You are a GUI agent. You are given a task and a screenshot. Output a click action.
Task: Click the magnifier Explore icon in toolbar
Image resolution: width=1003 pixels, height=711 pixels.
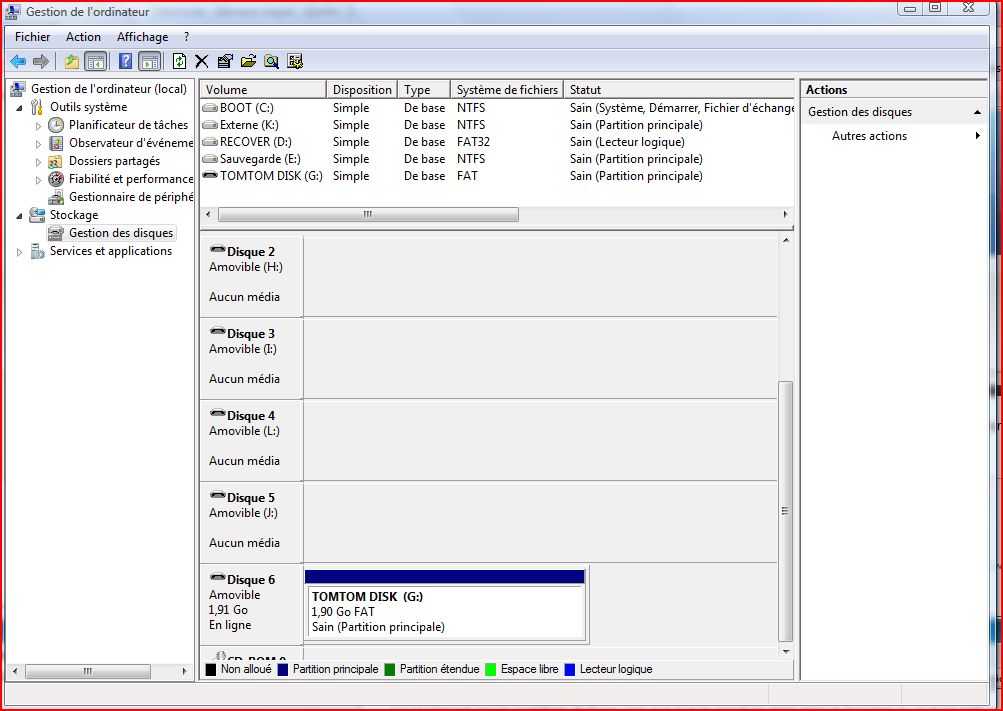[x=271, y=61]
